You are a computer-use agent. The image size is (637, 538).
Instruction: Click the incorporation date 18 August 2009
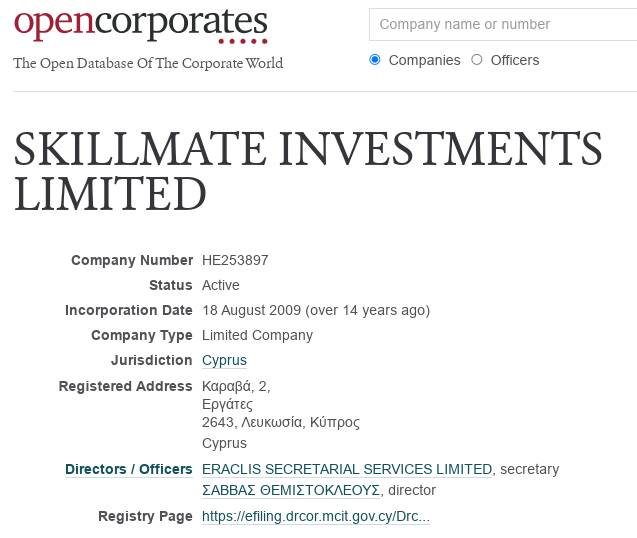(x=251, y=310)
